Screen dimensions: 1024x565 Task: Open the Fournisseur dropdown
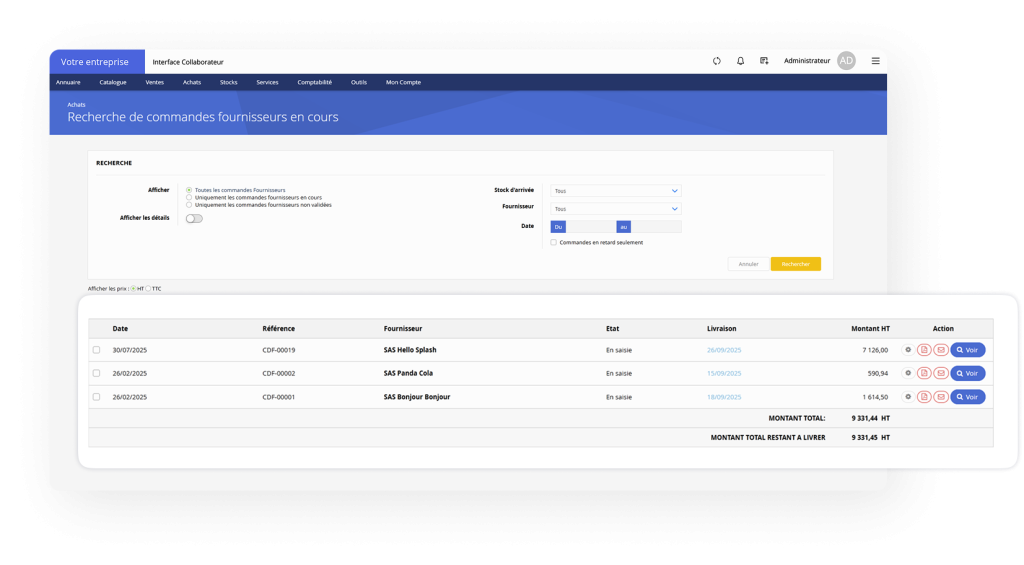(x=615, y=208)
